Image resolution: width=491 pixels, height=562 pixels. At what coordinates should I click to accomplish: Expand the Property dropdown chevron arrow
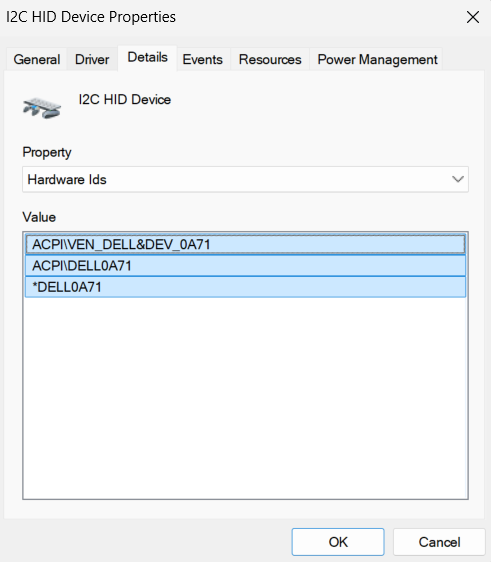coord(458,179)
